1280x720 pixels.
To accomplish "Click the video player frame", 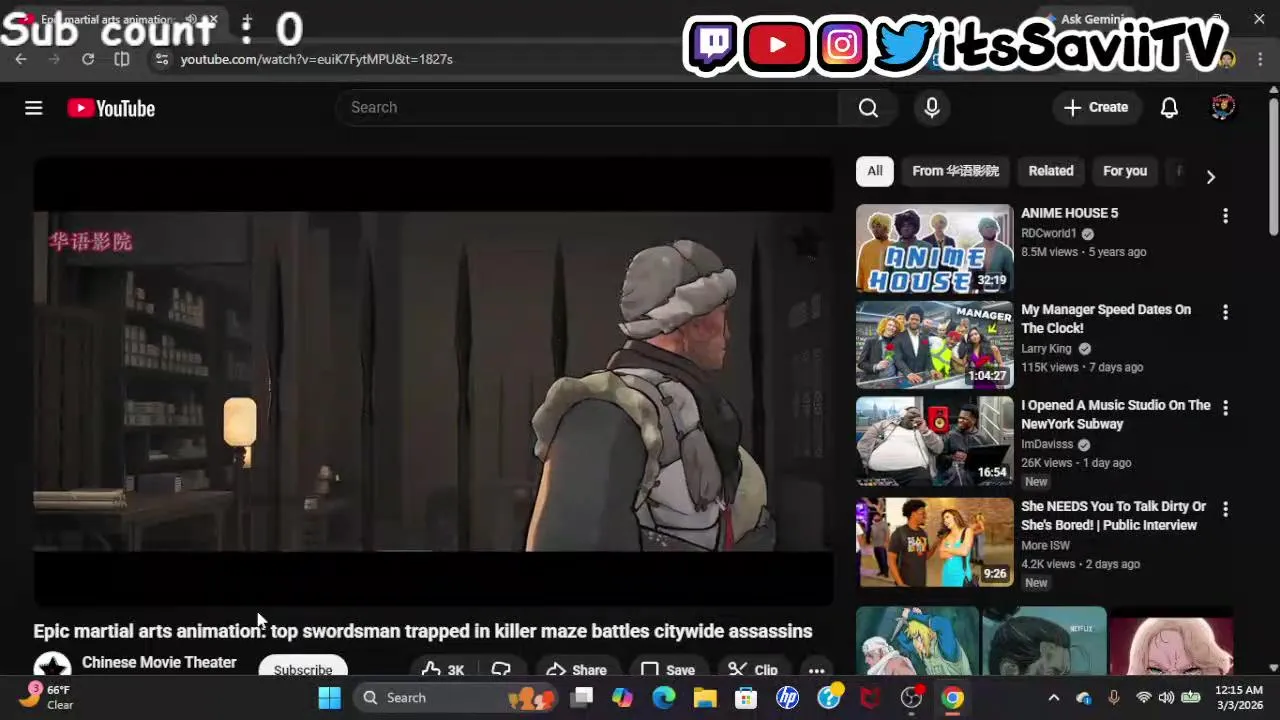I will [433, 381].
